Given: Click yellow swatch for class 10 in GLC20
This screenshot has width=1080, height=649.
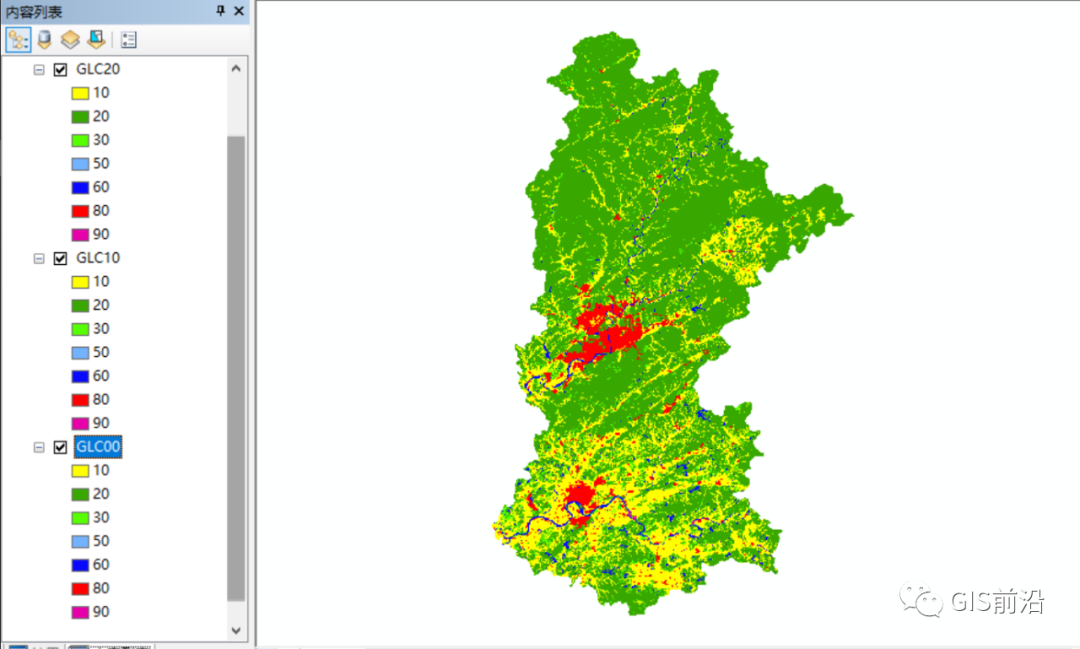Looking at the screenshot, I should pos(81,93).
